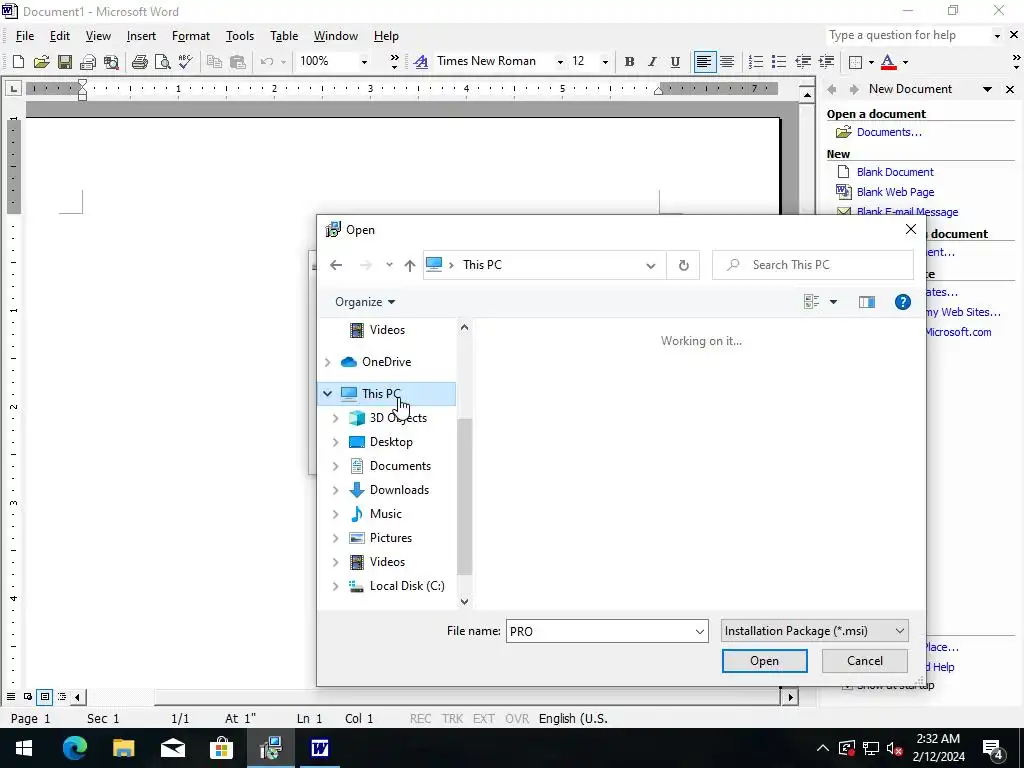
Task: Click the Numbering list icon
Action: [756, 62]
